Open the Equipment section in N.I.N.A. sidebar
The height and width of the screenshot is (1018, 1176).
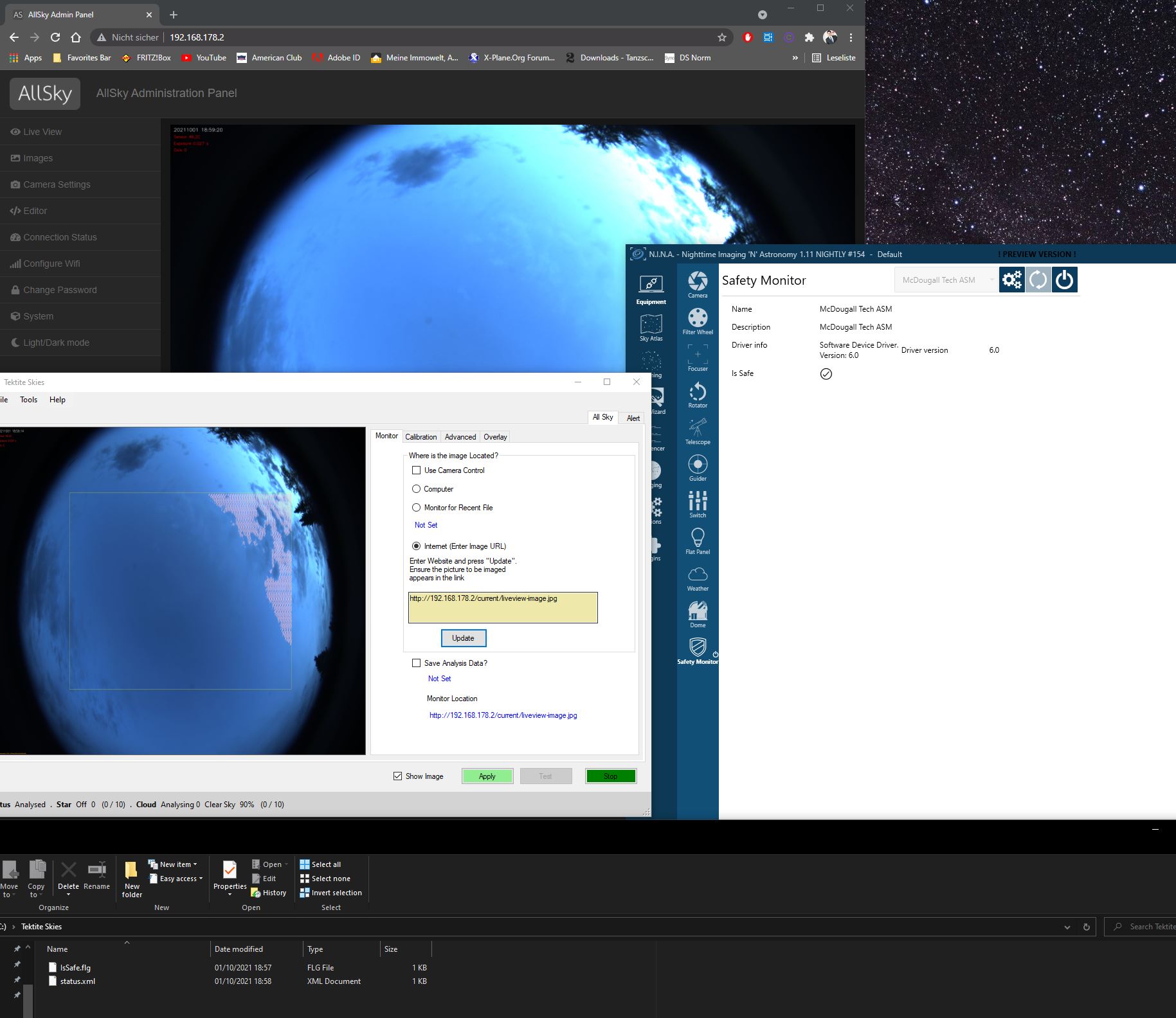point(651,289)
